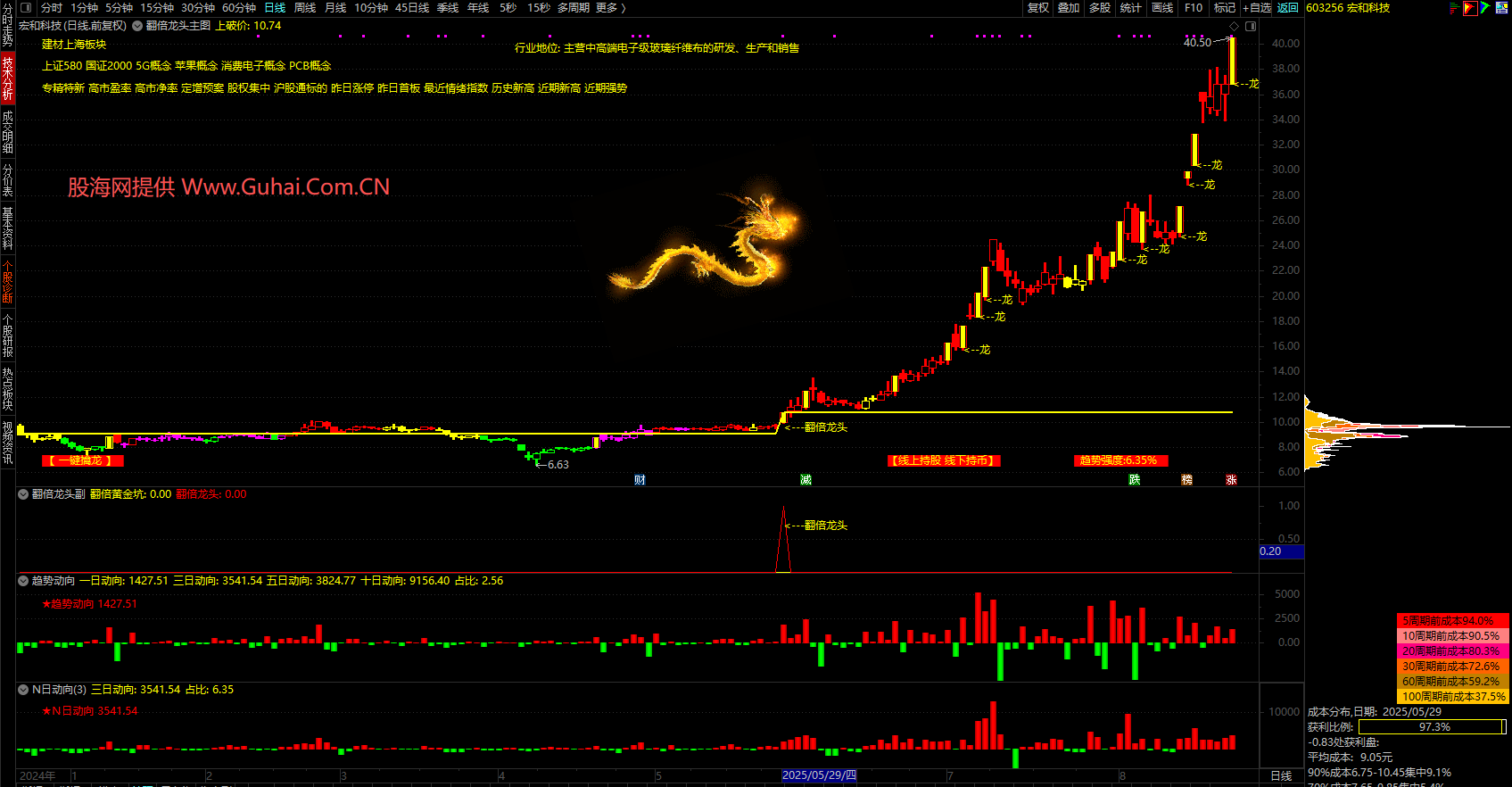Click the green-blue arrow icon at top right
Viewport: 1512px width, 787px height.
click(1485, 7)
